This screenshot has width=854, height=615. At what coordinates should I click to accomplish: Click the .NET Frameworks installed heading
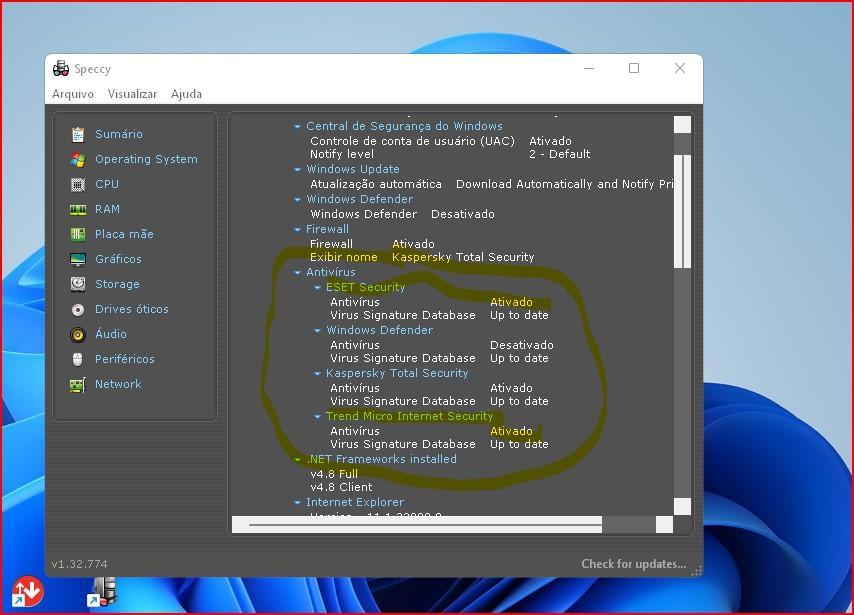(381, 460)
